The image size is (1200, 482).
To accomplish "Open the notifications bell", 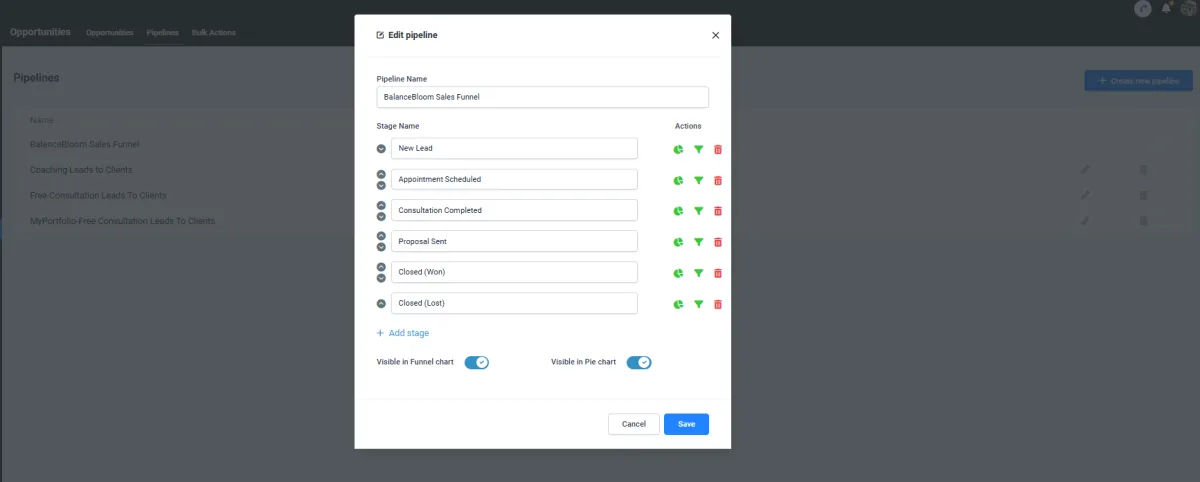I will [1166, 9].
